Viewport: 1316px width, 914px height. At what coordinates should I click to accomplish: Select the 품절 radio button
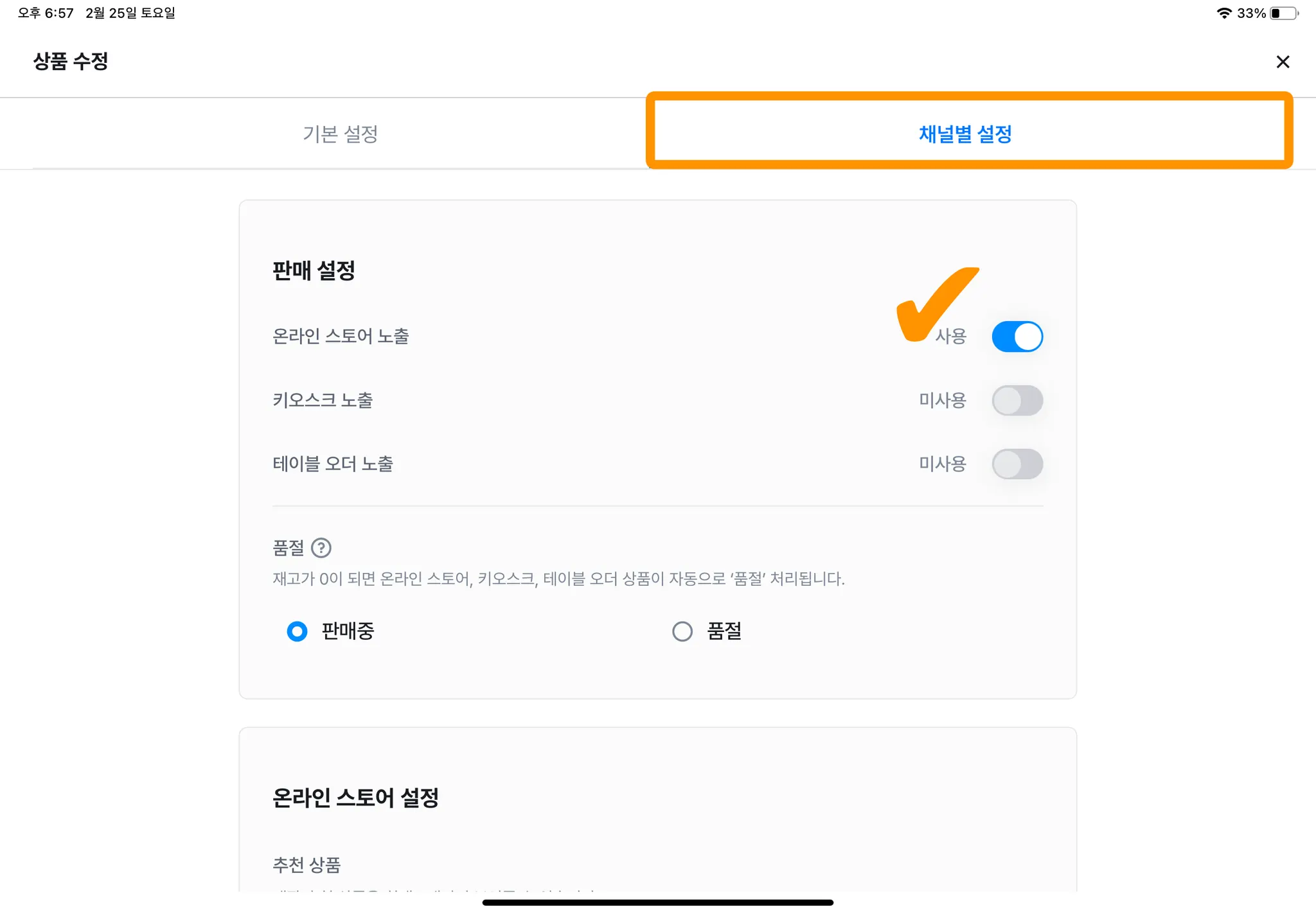tap(682, 631)
